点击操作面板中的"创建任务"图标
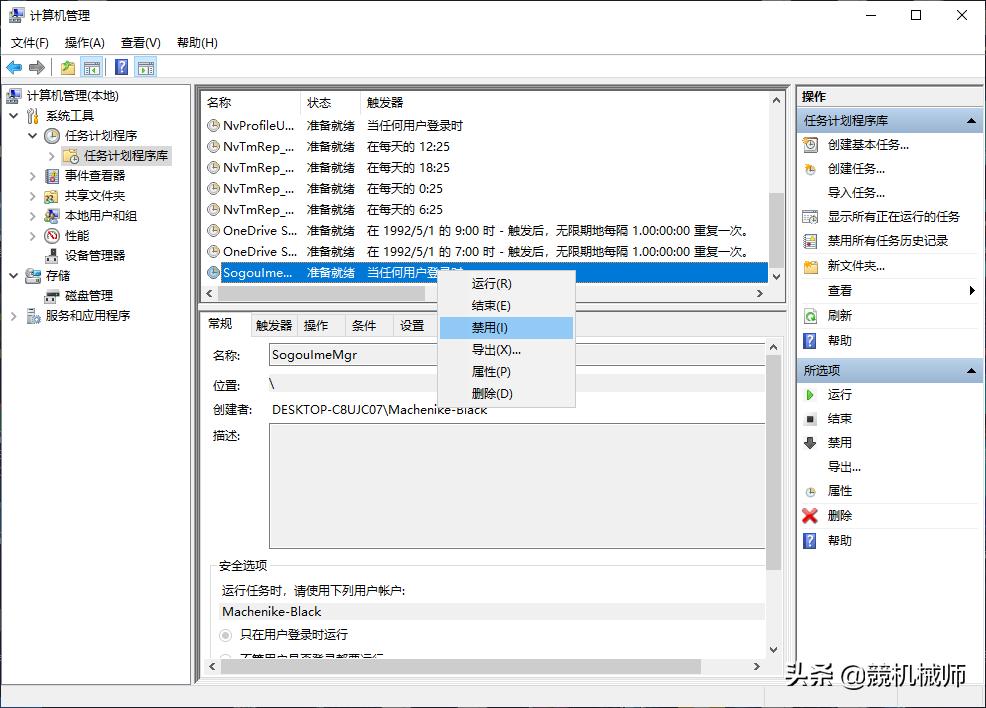 [x=810, y=168]
